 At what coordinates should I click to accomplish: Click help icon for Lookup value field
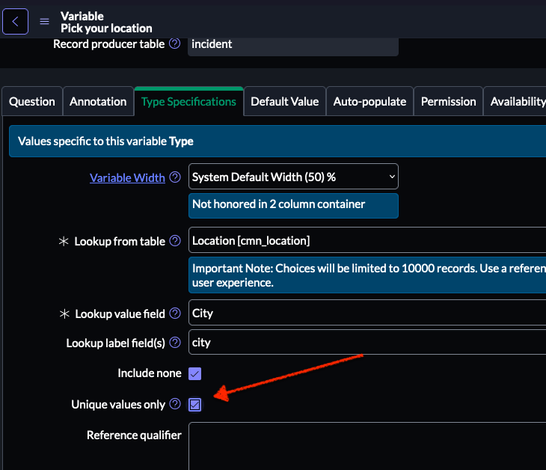click(x=175, y=313)
